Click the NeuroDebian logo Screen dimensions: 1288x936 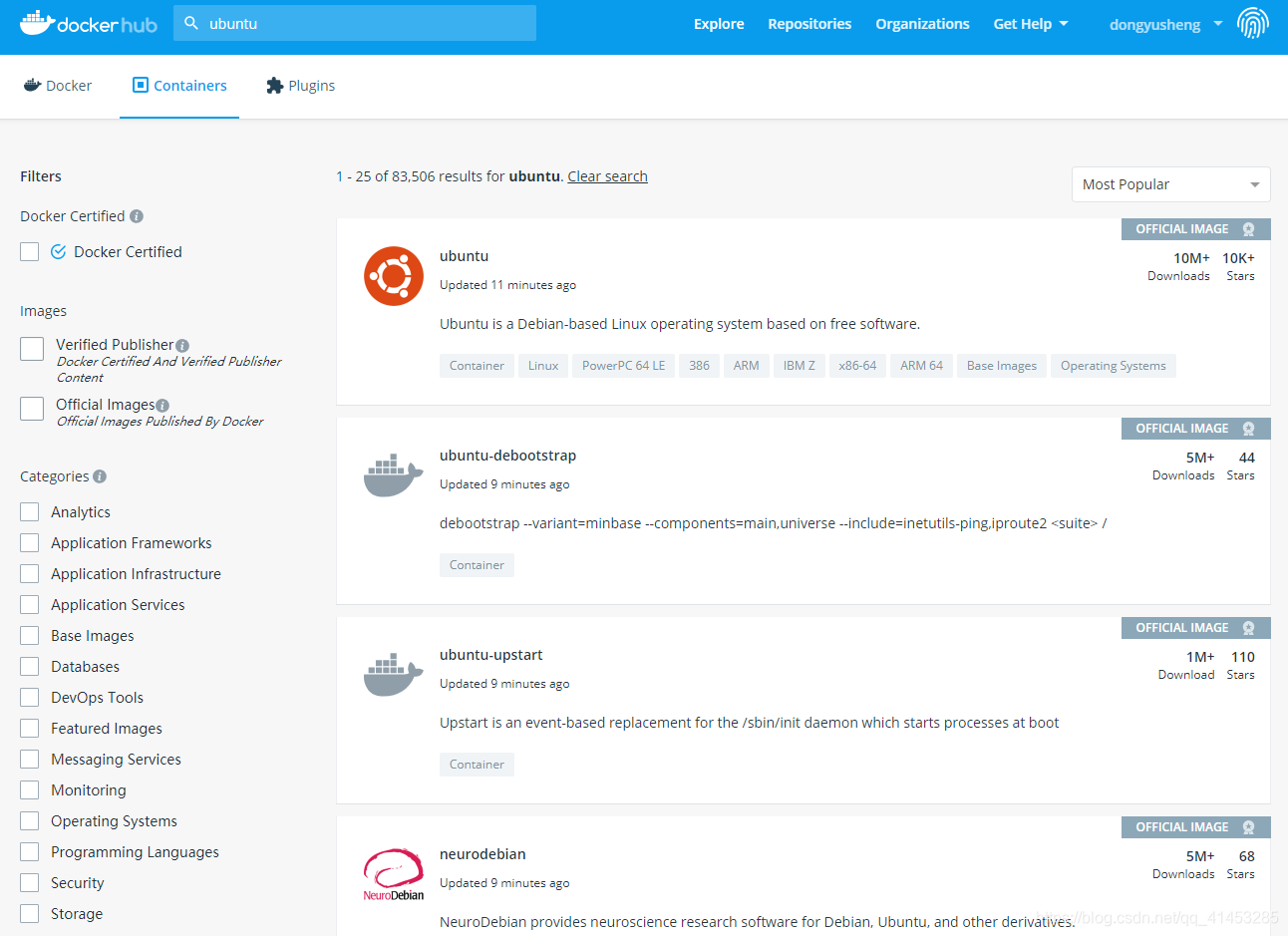[x=394, y=874]
